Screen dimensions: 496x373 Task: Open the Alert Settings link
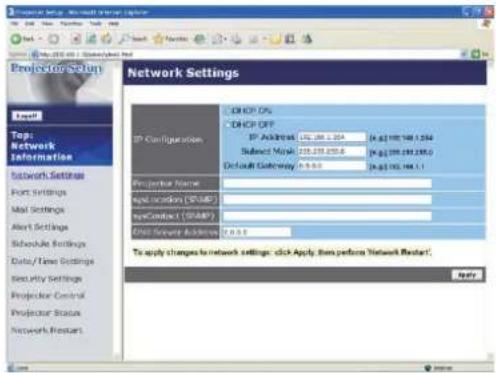(40, 227)
